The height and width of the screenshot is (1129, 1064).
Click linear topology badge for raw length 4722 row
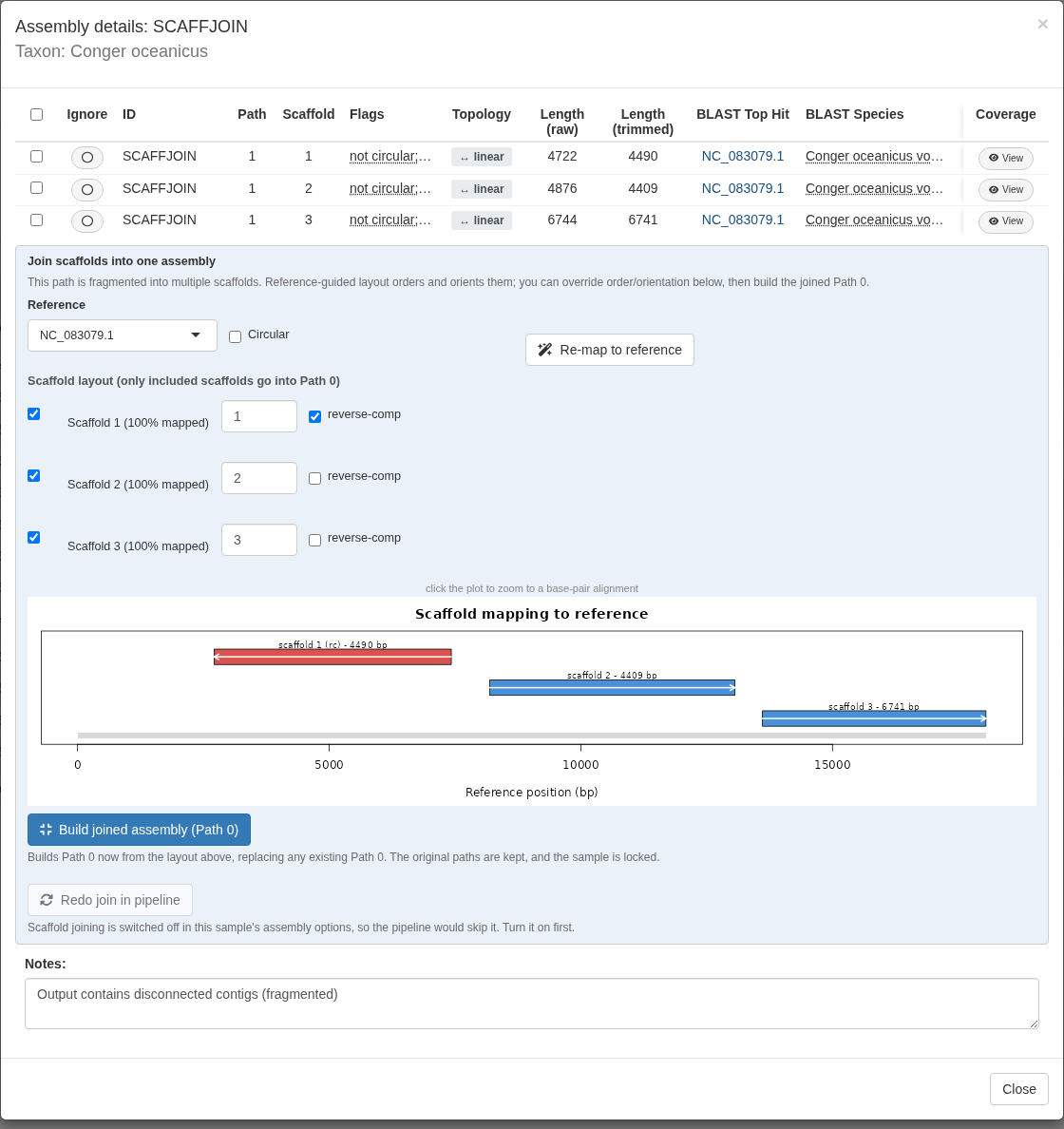pos(482,157)
